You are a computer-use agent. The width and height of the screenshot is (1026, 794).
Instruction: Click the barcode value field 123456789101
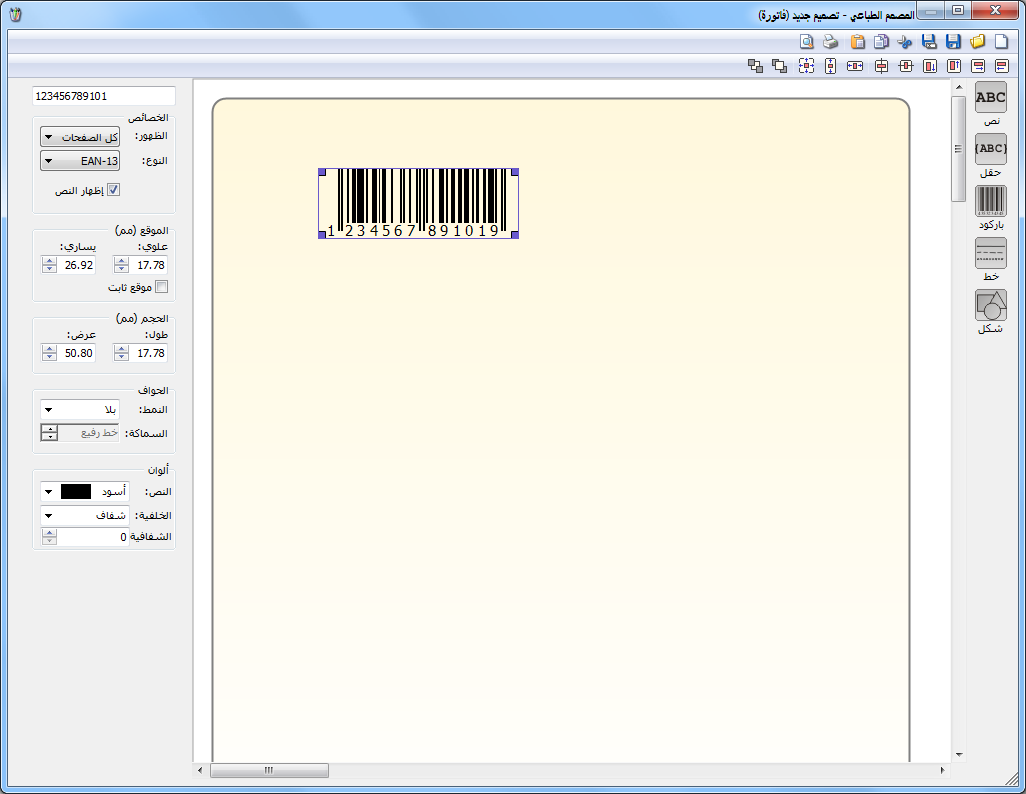[x=104, y=96]
